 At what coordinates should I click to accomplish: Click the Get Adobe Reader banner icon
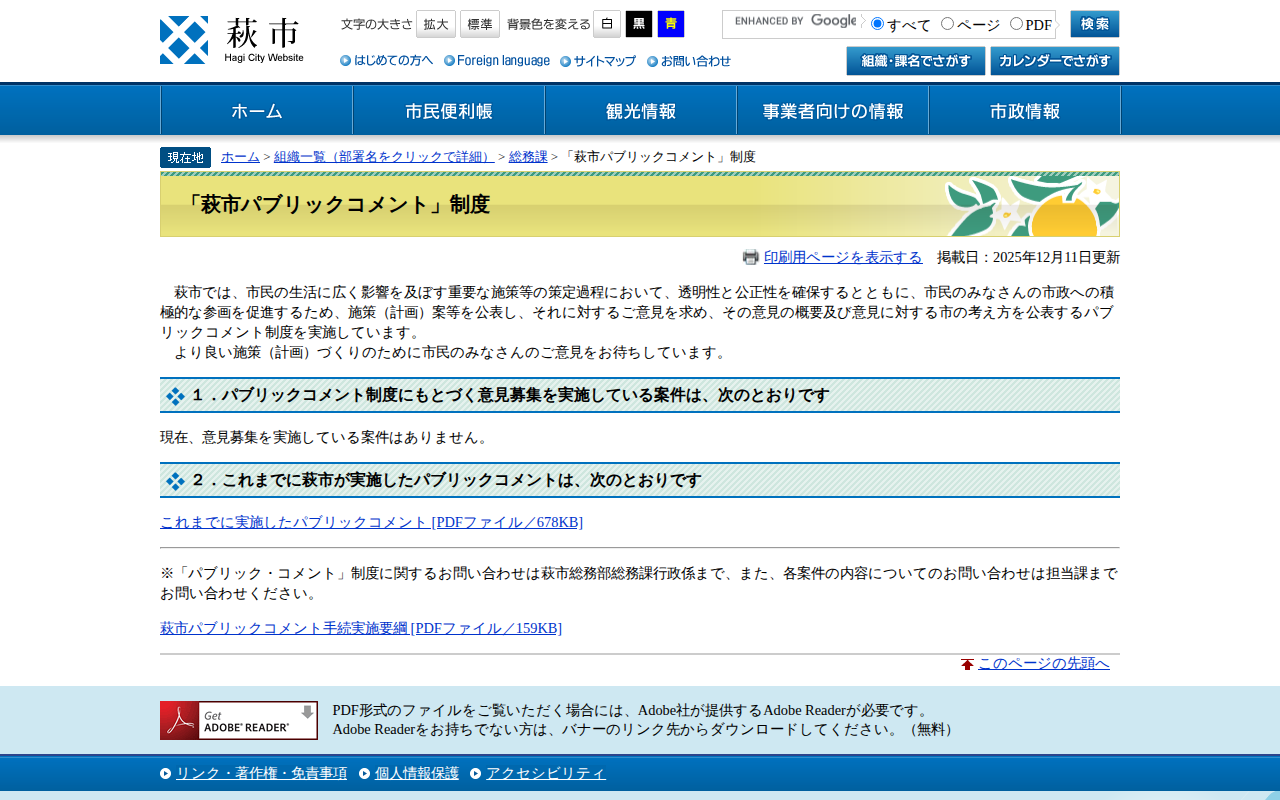click(x=238, y=719)
